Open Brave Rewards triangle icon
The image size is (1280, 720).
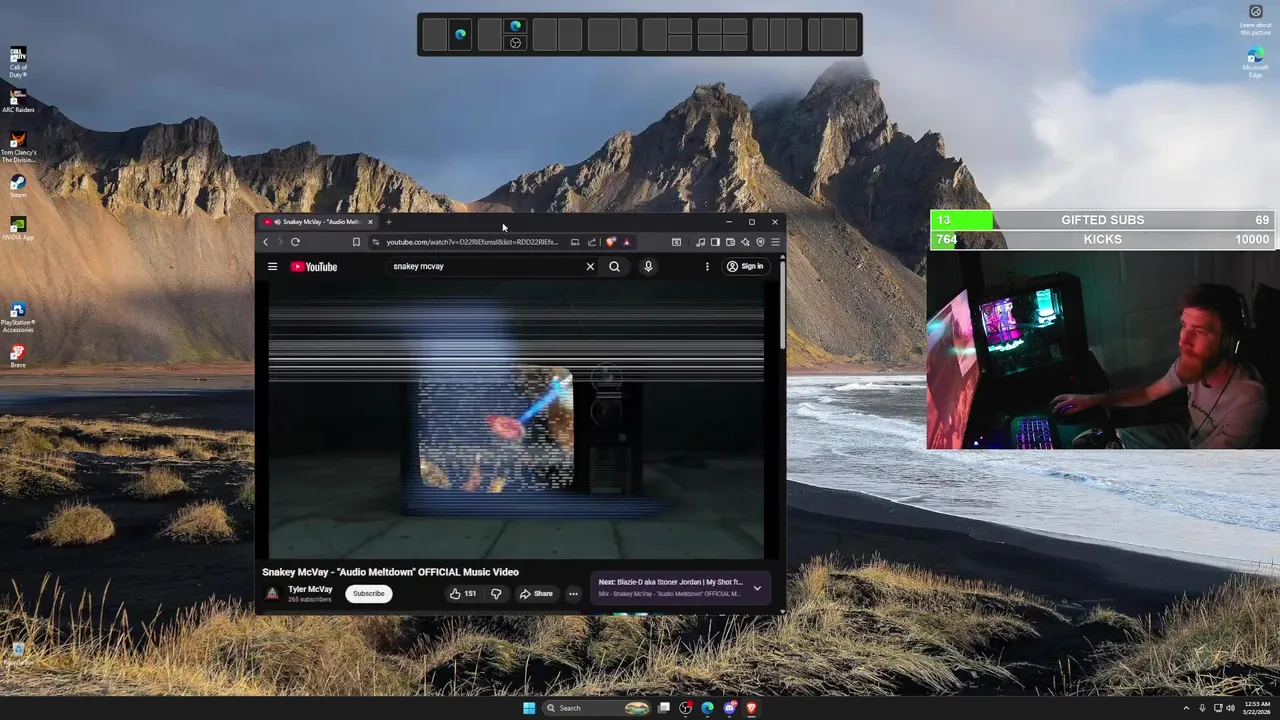tap(627, 242)
